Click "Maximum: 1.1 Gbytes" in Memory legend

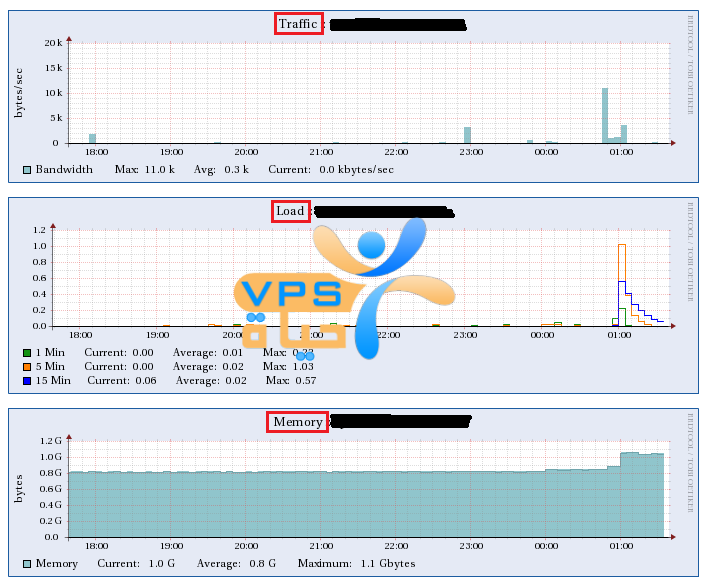356,564
